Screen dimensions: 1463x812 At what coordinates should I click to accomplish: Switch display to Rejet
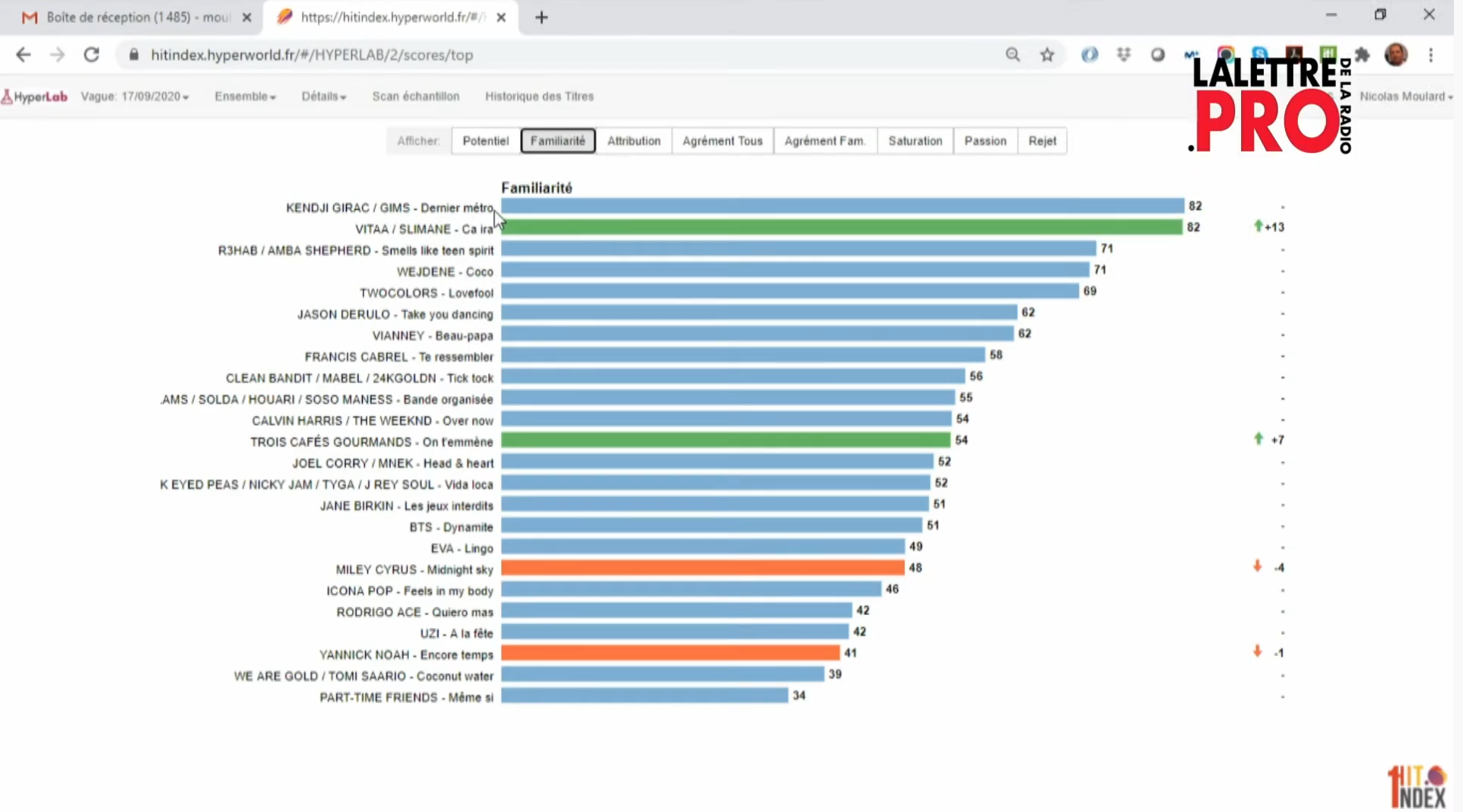1042,141
